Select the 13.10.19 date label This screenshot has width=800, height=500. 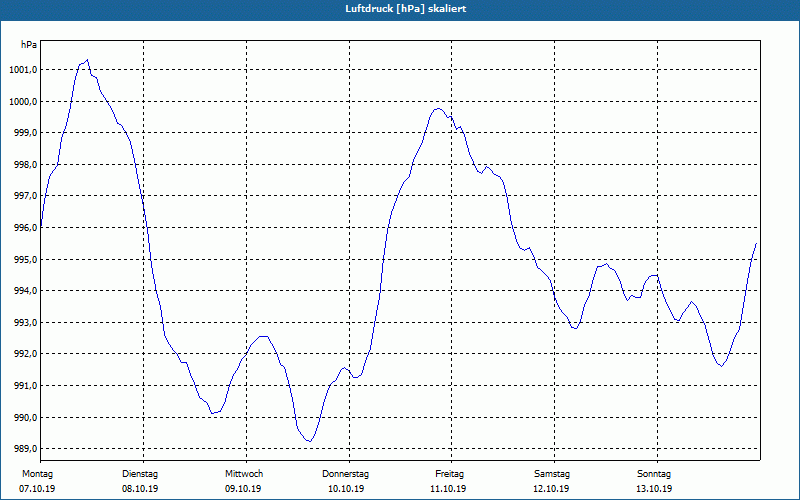pos(655,489)
